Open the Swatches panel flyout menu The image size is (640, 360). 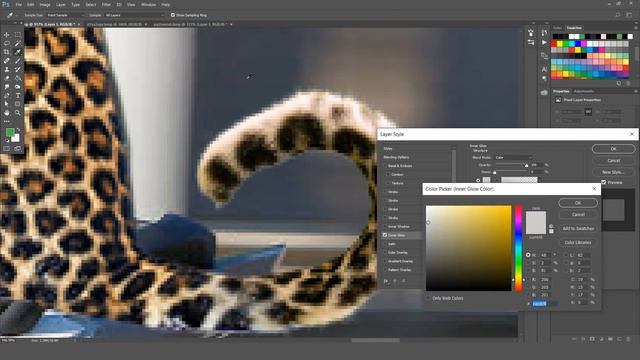[636, 28]
